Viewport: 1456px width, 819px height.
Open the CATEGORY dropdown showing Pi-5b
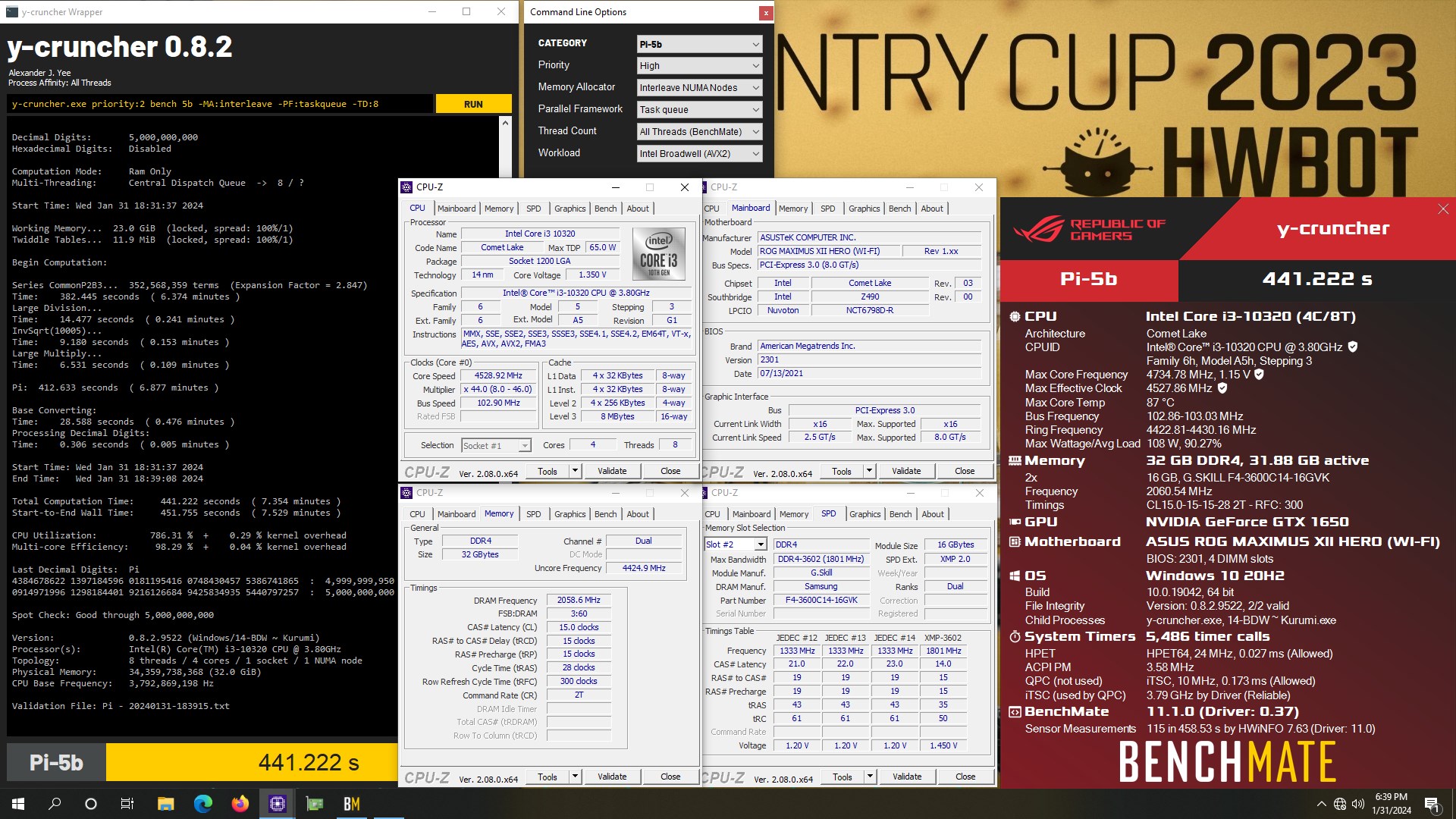[x=699, y=44]
